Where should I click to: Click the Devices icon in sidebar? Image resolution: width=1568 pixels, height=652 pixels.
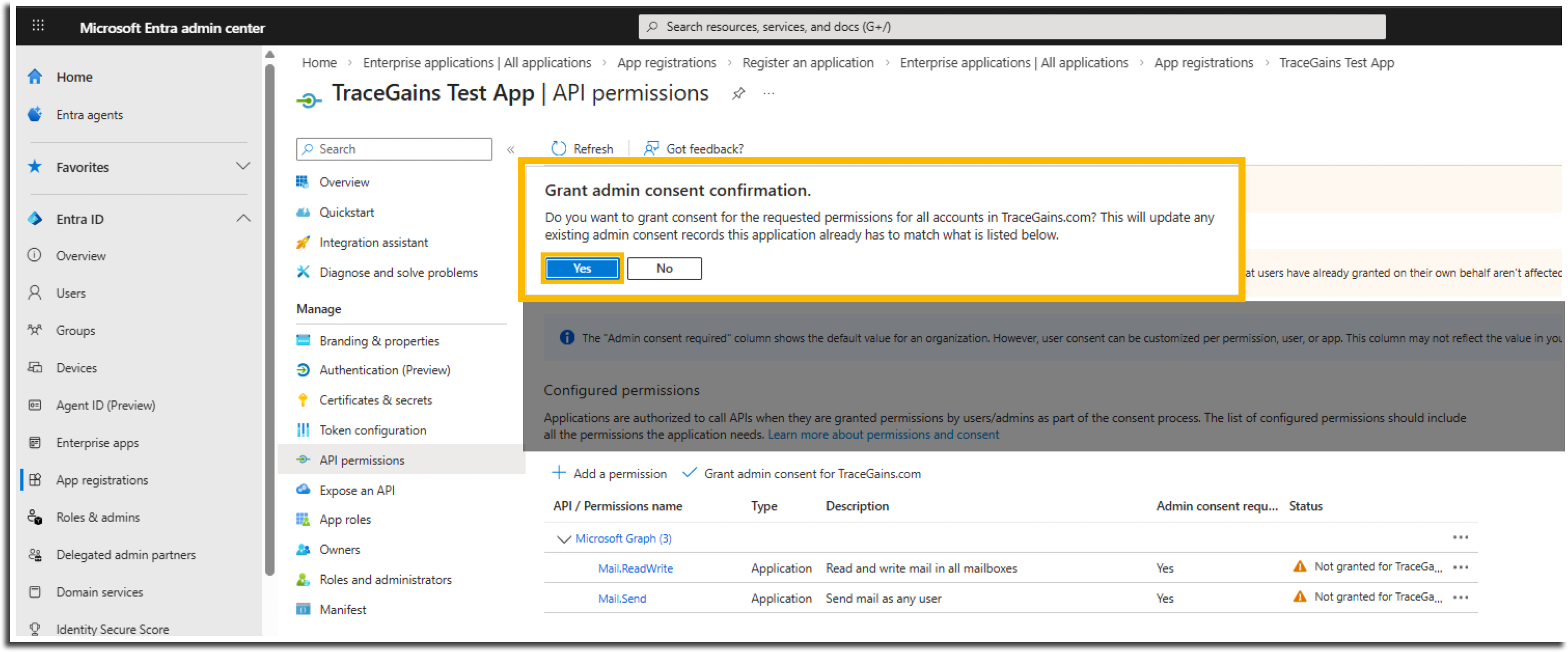click(35, 368)
